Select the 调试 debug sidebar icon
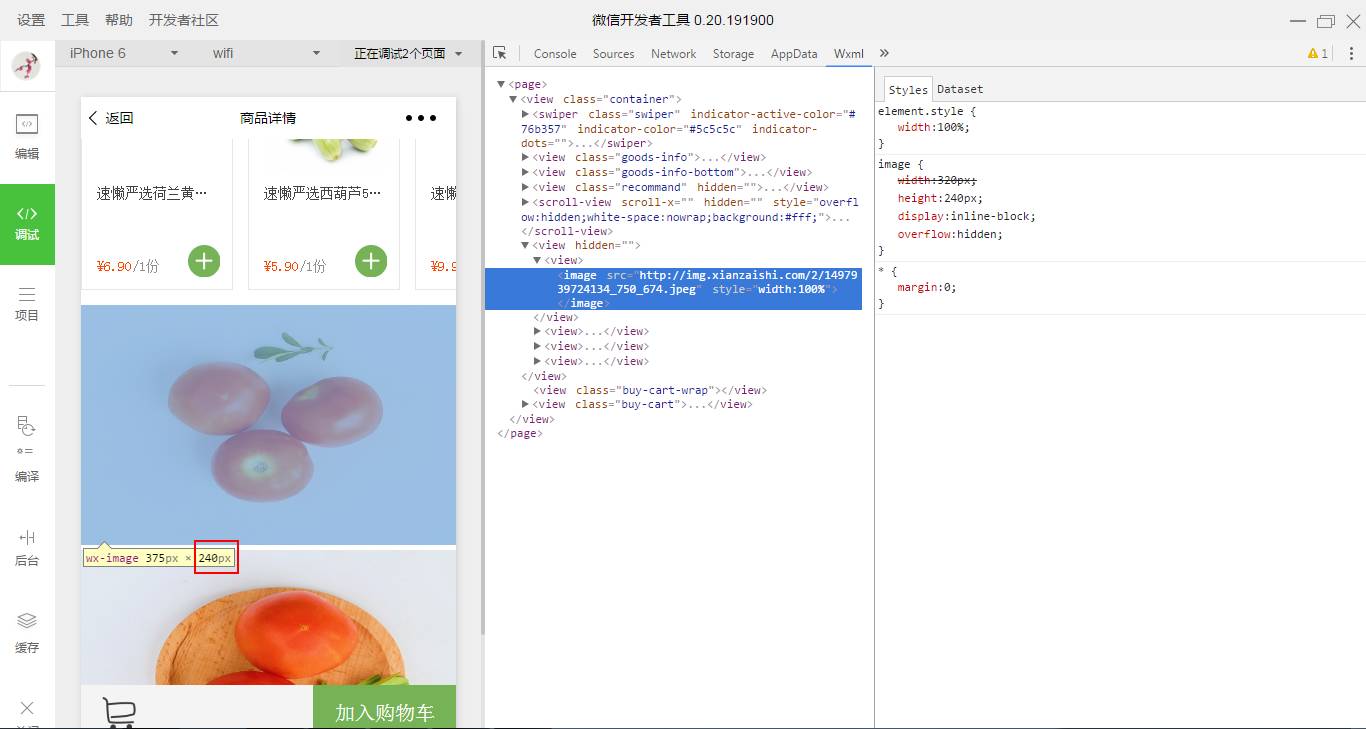Image resolution: width=1366 pixels, height=729 pixels. pyautogui.click(x=27, y=223)
